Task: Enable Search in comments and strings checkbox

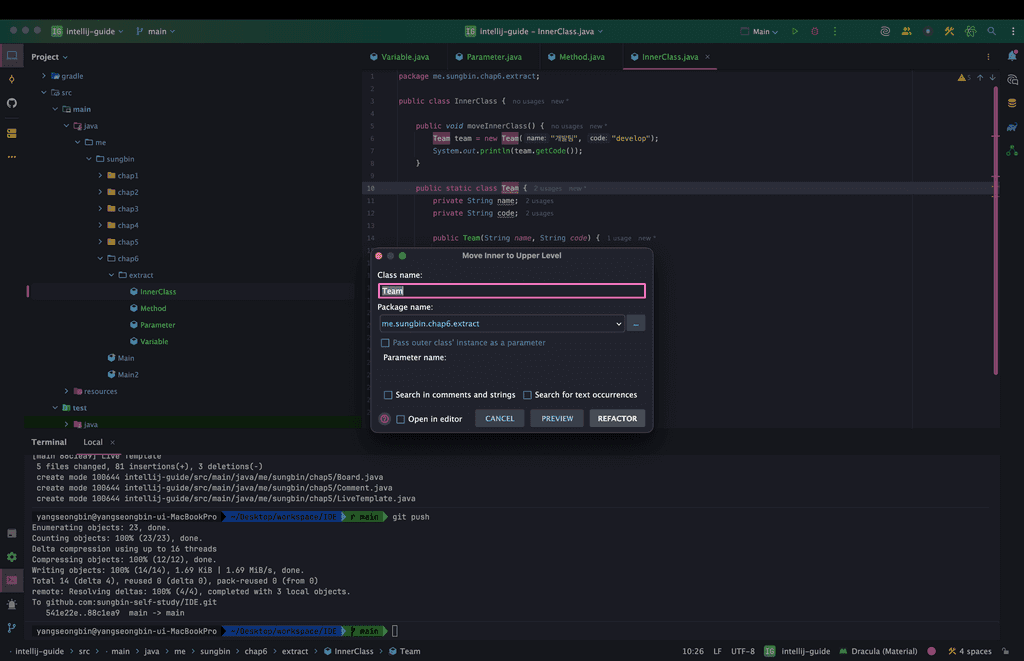Action: click(x=389, y=395)
